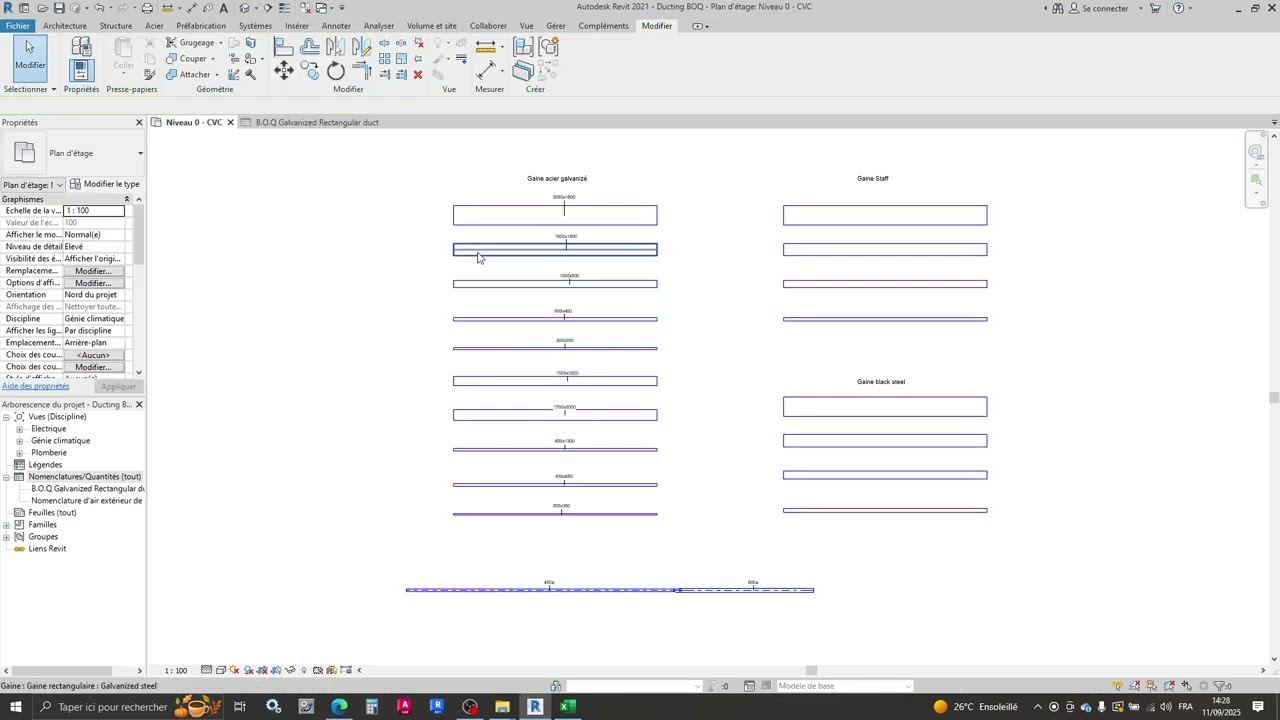Open the Plan d'étage instance filter dropdown
1280x720 pixels.
click(x=60, y=185)
